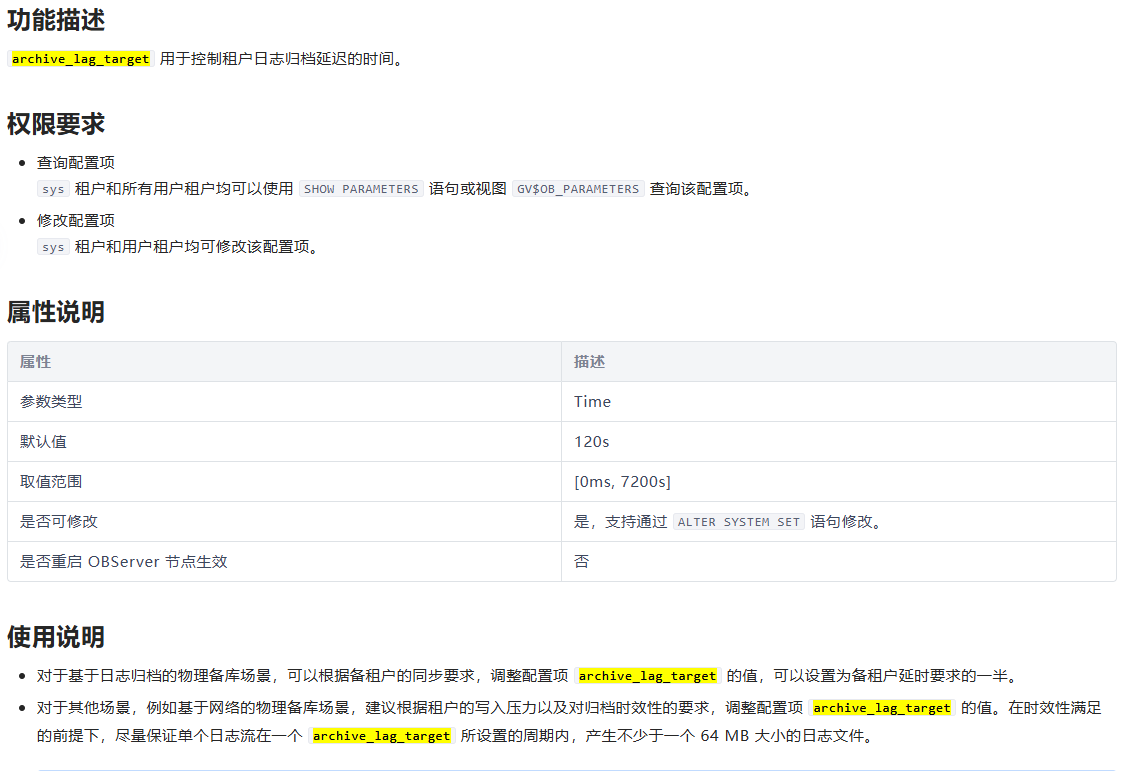Screen dimensions: 1131x771
Task: Click the 租户和用户租户均可修改该配置项 sentence
Action: tap(196, 247)
